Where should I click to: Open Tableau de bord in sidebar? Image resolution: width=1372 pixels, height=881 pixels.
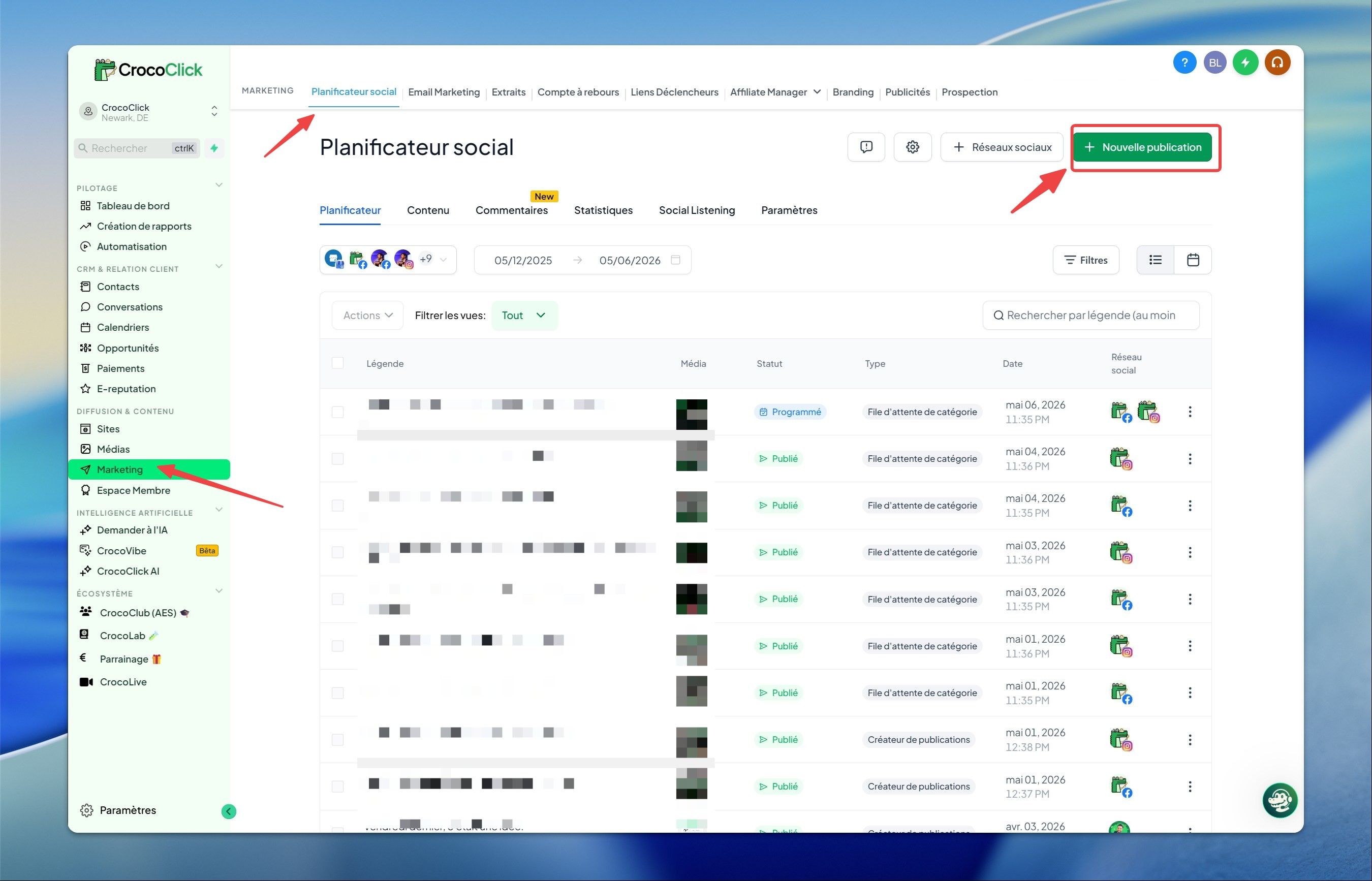pos(133,206)
